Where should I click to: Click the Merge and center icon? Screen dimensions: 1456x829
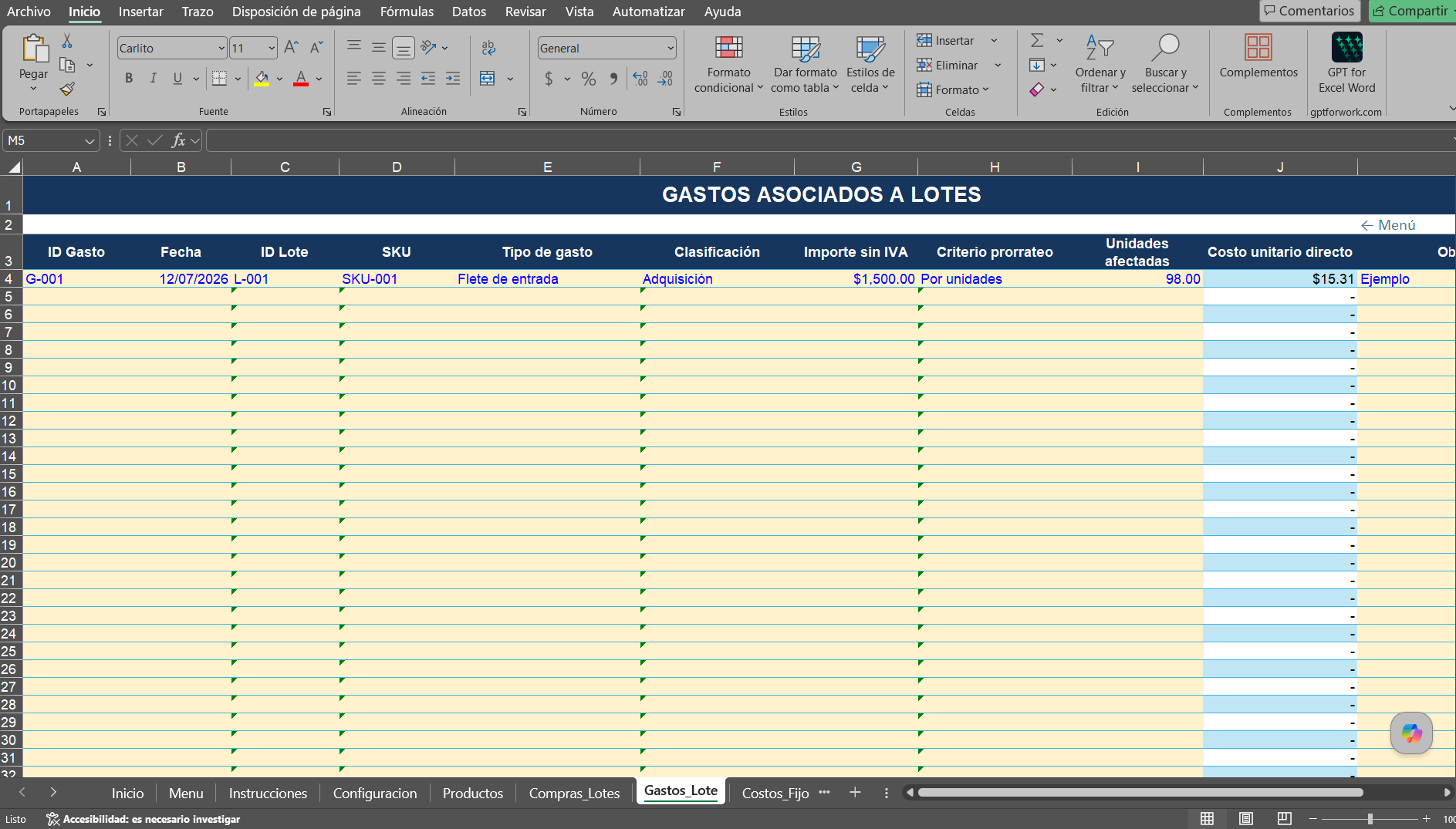coord(488,78)
